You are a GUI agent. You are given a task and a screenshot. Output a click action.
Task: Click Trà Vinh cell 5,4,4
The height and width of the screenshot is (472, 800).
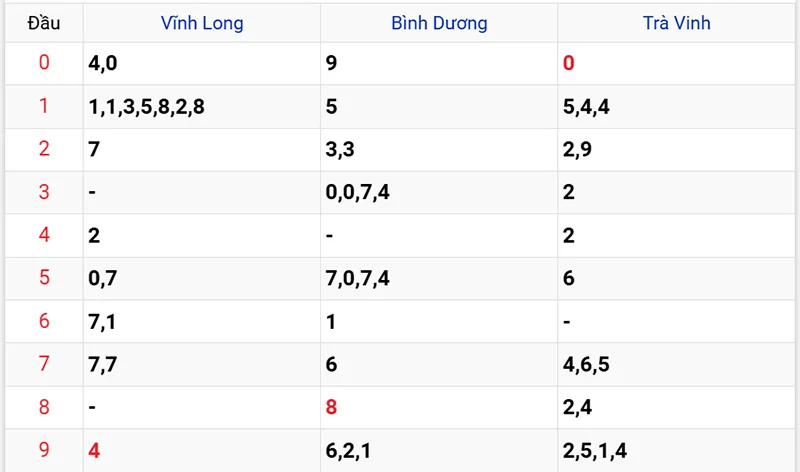pos(586,107)
